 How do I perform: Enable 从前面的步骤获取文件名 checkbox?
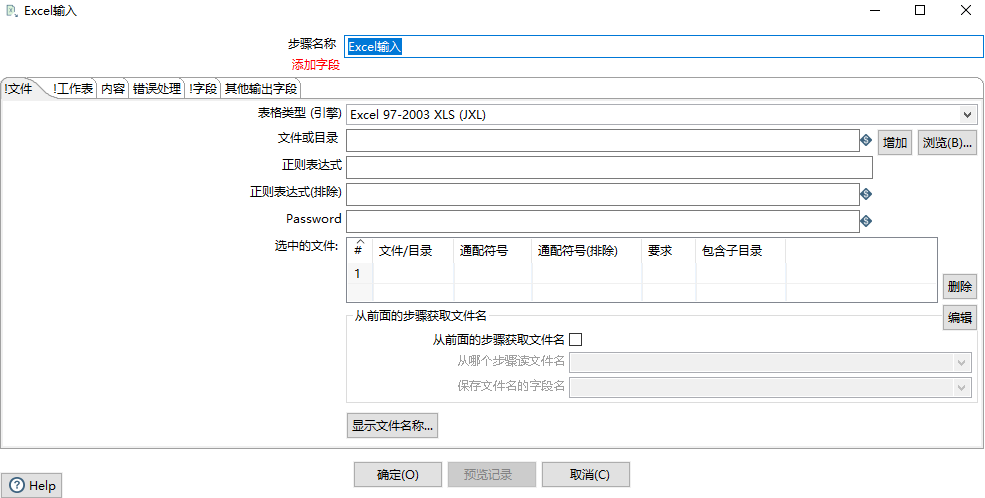[x=575, y=340]
